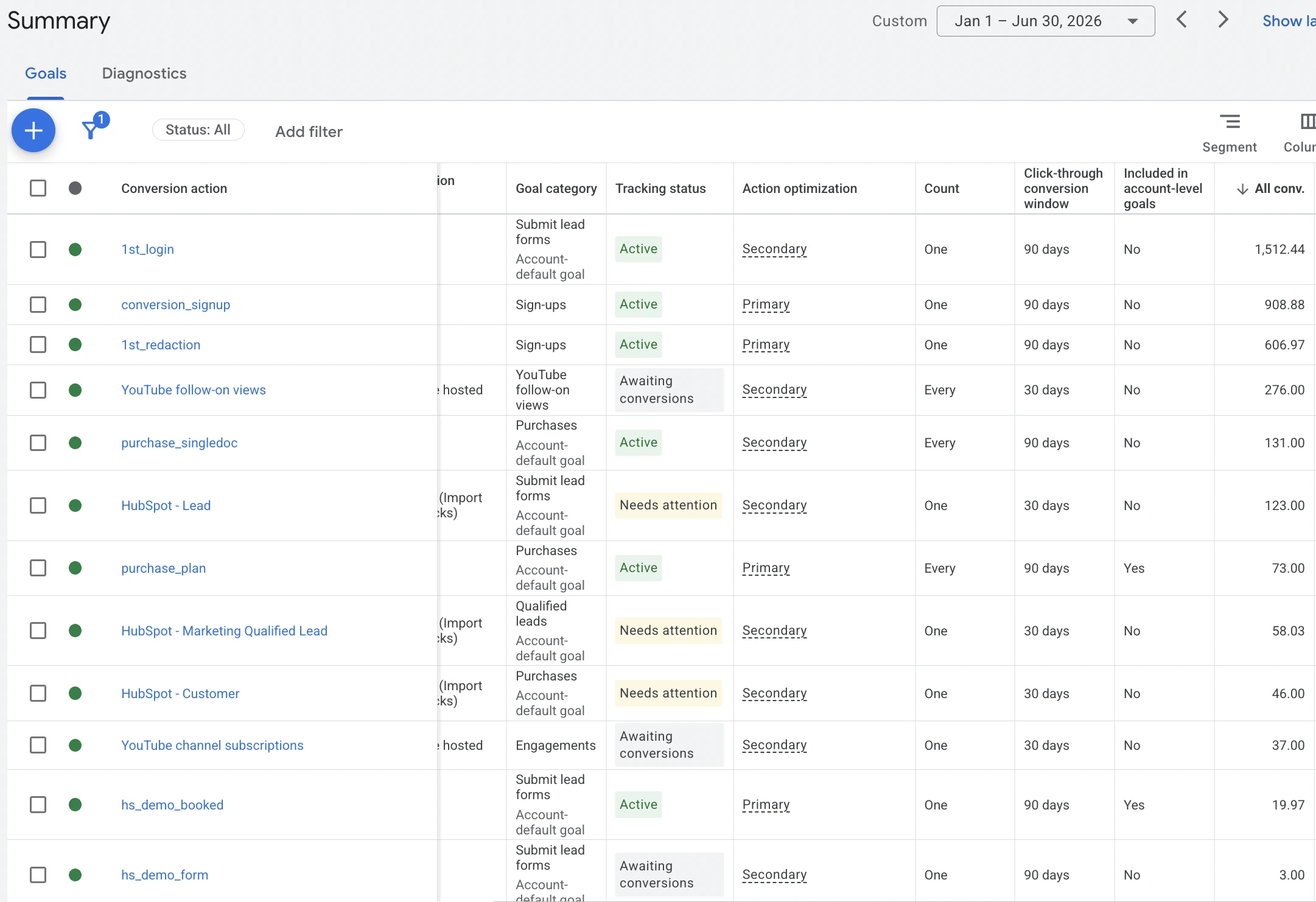Open Primary optimization for 1st_redaction
This screenshot has height=902, width=1316.
pos(766,344)
